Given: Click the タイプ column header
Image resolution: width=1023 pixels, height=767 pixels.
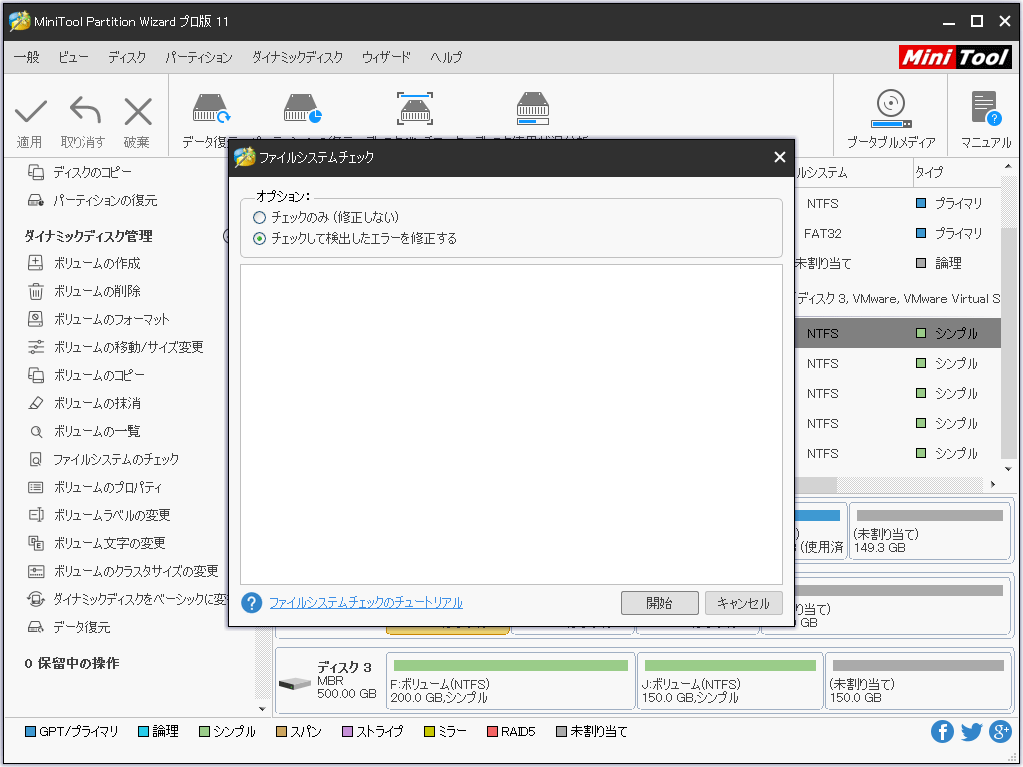Looking at the screenshot, I should [956, 172].
